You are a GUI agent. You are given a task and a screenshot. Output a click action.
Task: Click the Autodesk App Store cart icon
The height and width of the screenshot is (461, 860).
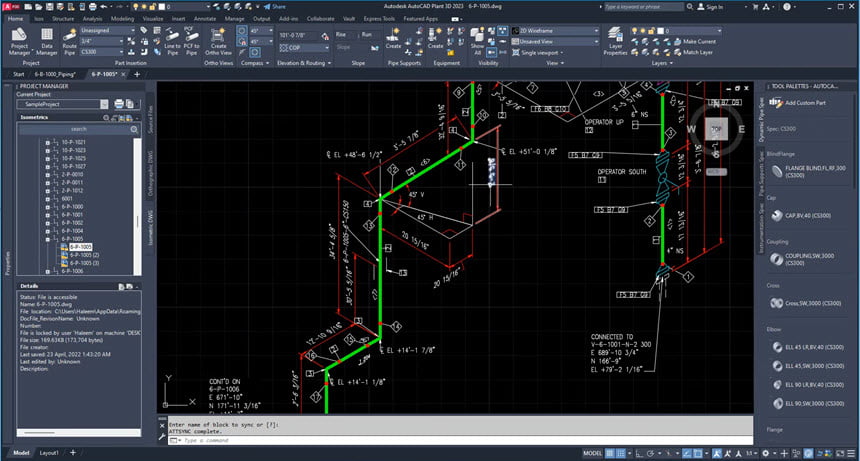pyautogui.click(x=755, y=7)
